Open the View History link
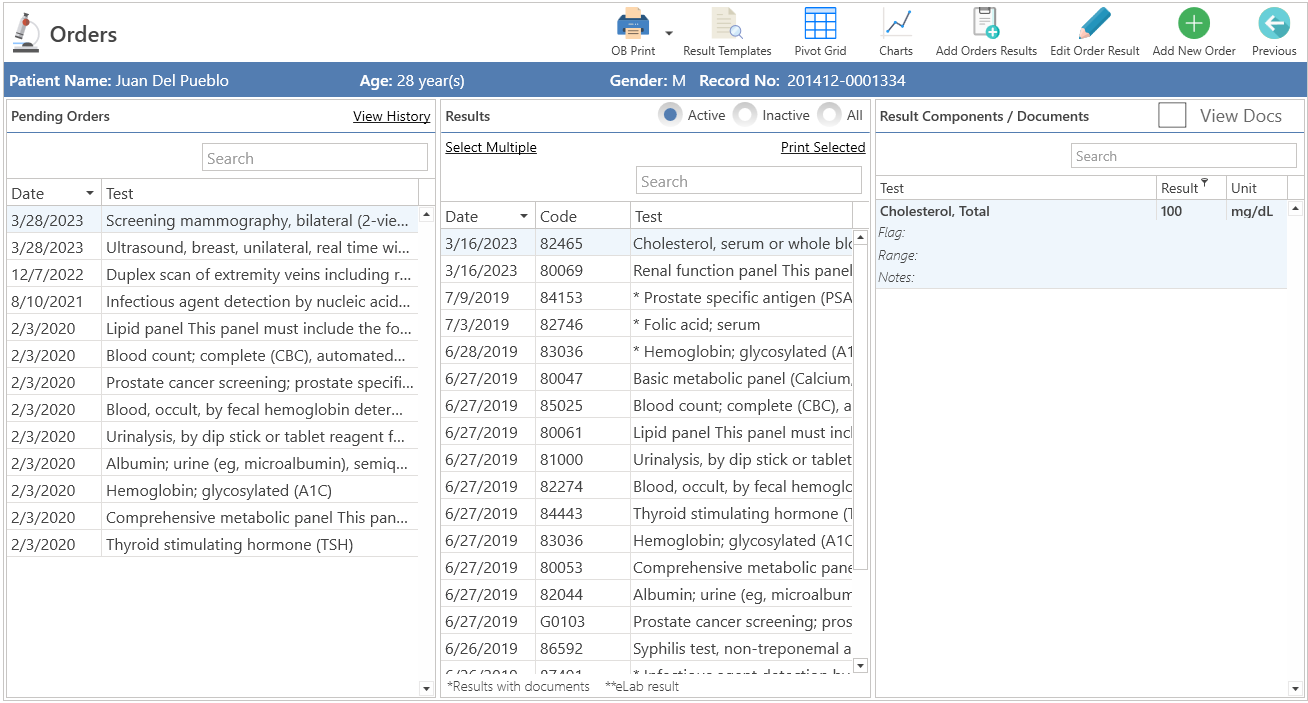The height and width of the screenshot is (703, 1308). point(392,116)
